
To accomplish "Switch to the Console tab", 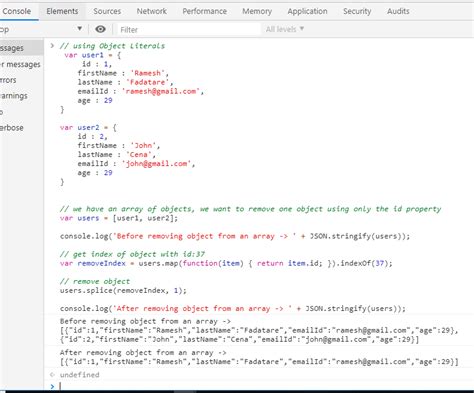I will pos(17,11).
